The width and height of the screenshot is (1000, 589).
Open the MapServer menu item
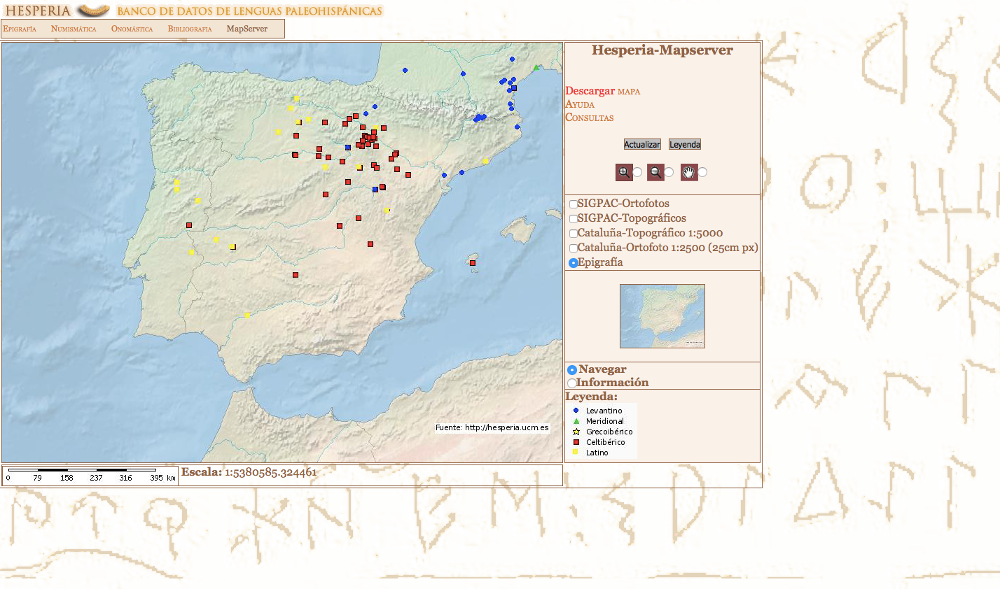coord(247,29)
